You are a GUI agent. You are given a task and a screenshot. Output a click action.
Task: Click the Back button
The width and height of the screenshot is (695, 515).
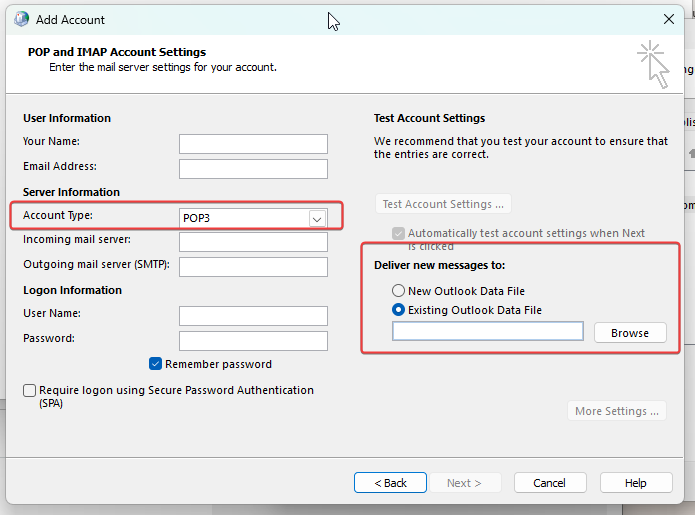click(x=390, y=483)
